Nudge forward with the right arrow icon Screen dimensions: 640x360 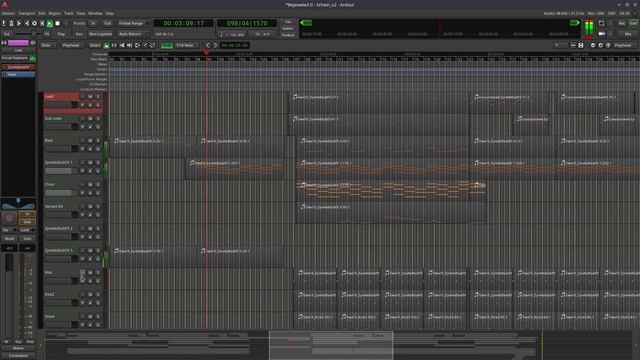(x=216, y=45)
